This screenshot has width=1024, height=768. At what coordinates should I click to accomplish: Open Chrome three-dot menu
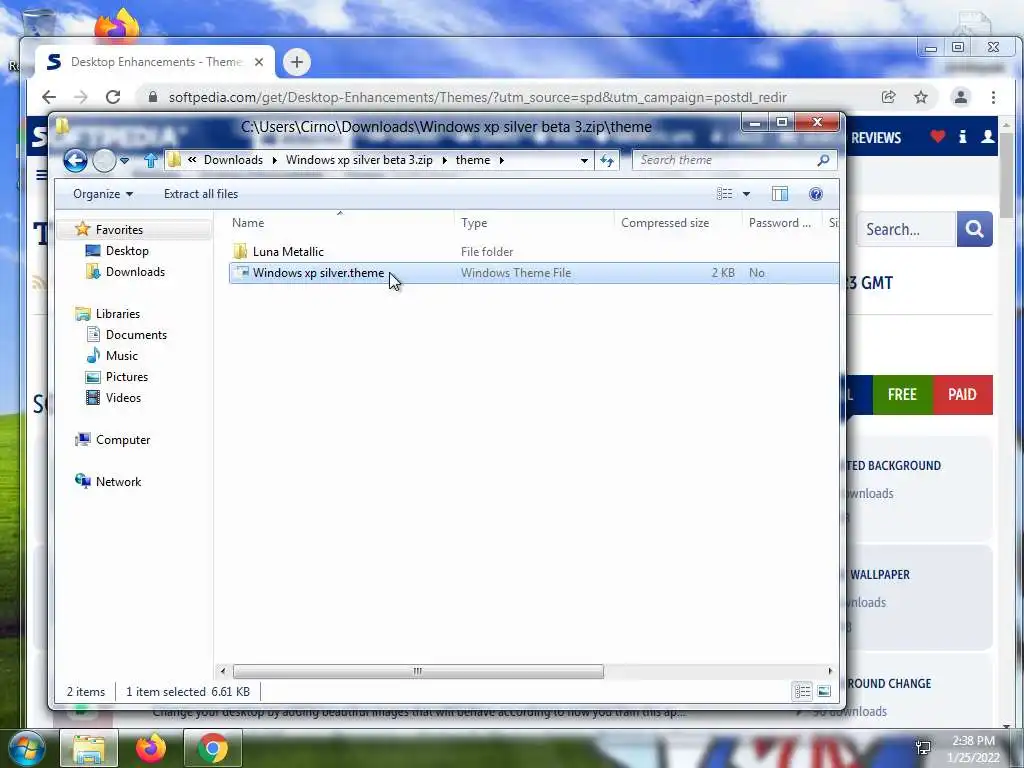click(x=993, y=97)
